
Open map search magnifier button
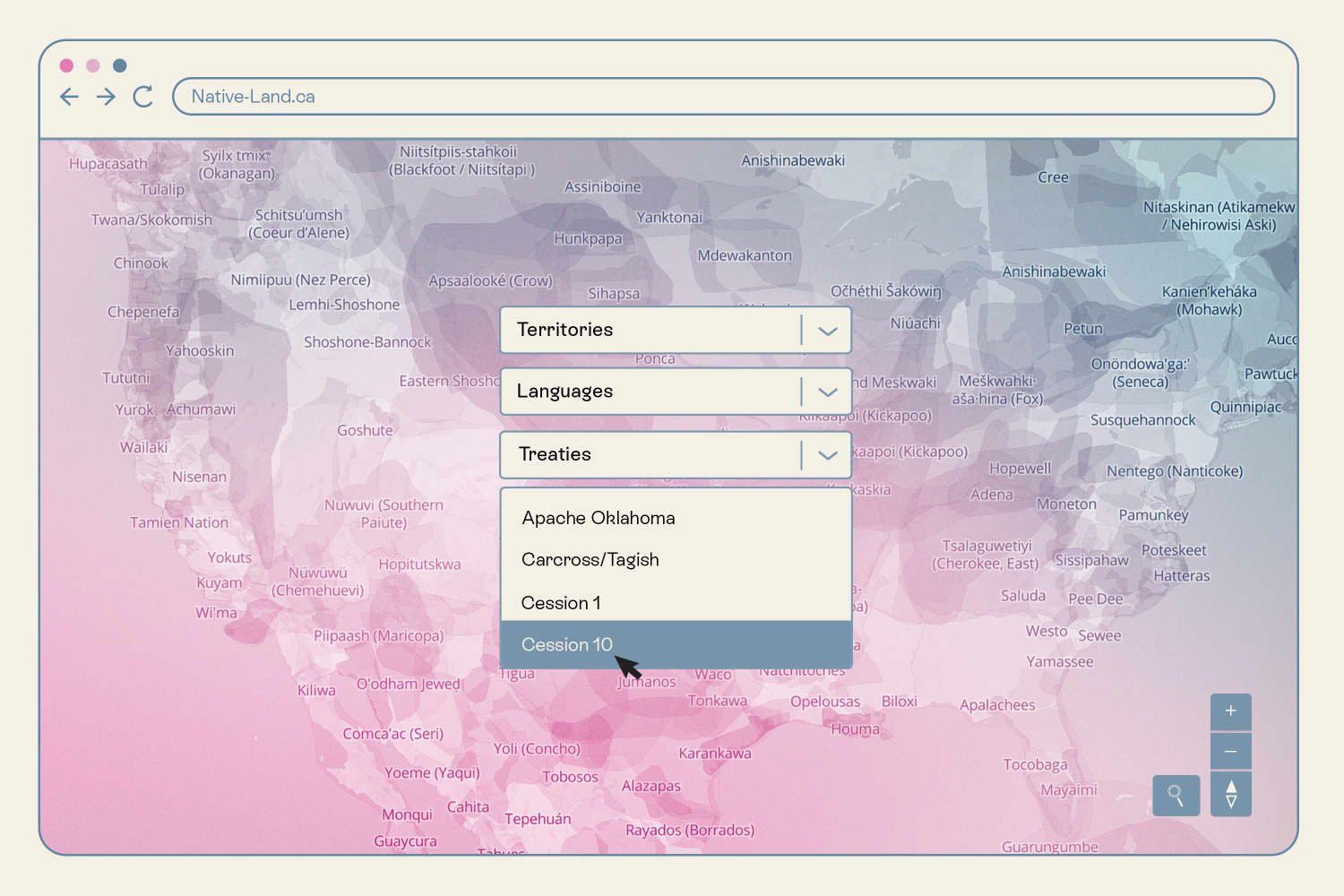point(1176,795)
